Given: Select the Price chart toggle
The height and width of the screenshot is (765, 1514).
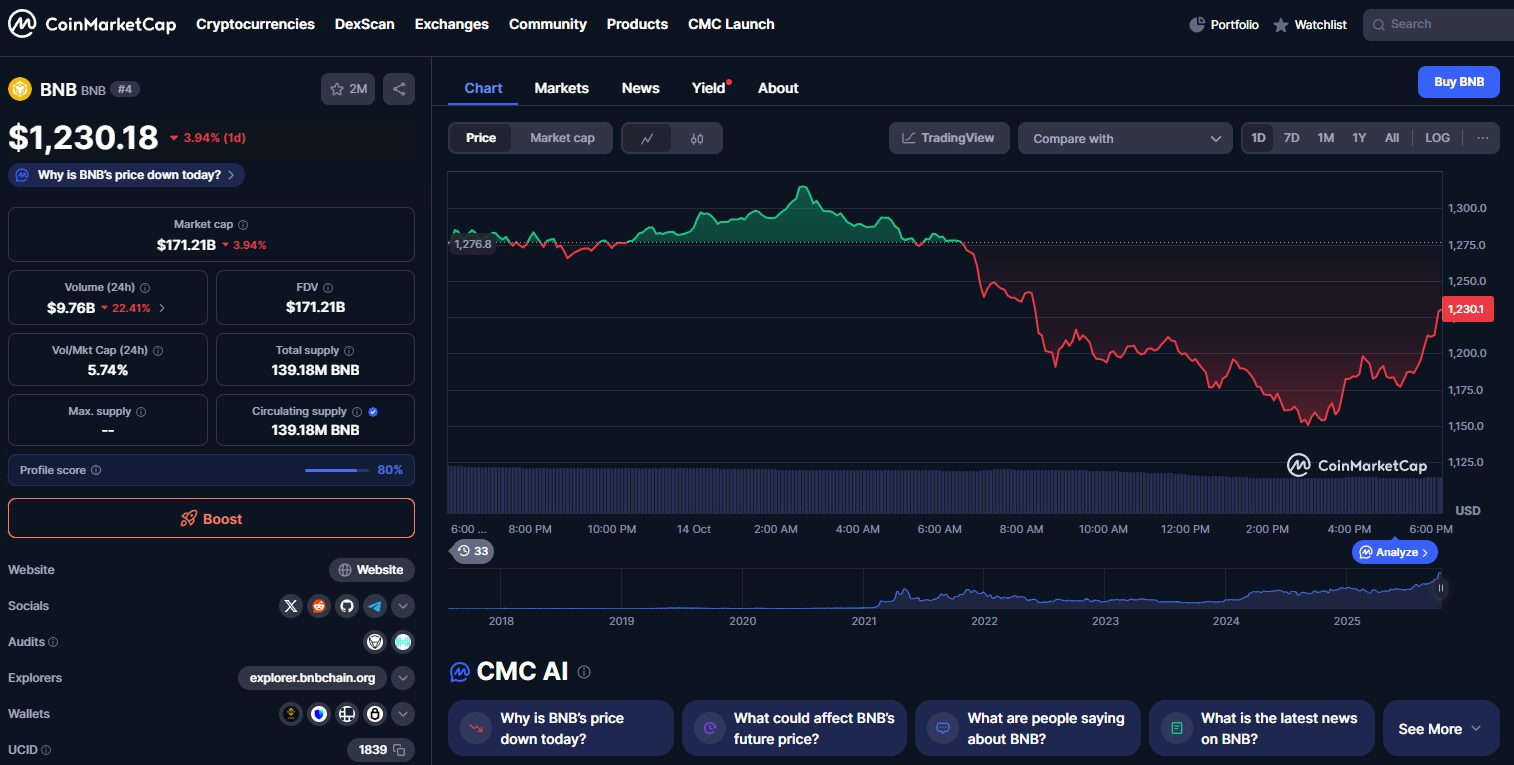Looking at the screenshot, I should pos(481,138).
